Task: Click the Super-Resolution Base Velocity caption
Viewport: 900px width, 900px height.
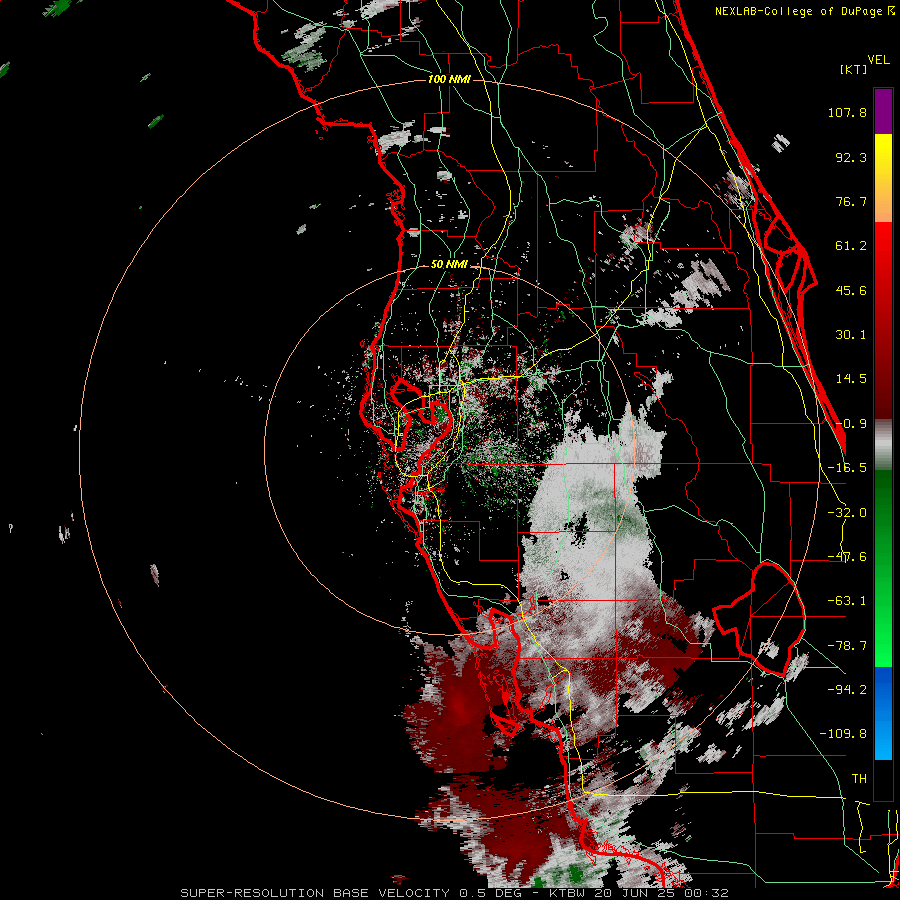Action: point(454,893)
